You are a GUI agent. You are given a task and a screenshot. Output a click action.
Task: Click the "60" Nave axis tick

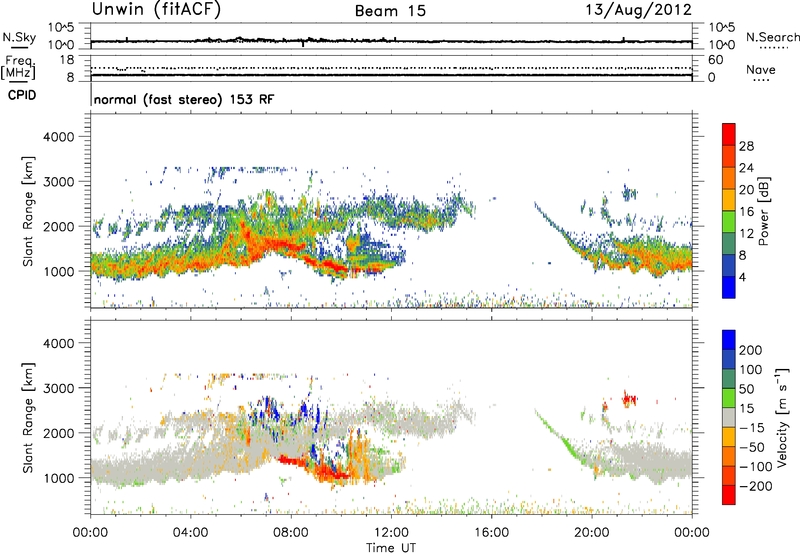click(715, 60)
